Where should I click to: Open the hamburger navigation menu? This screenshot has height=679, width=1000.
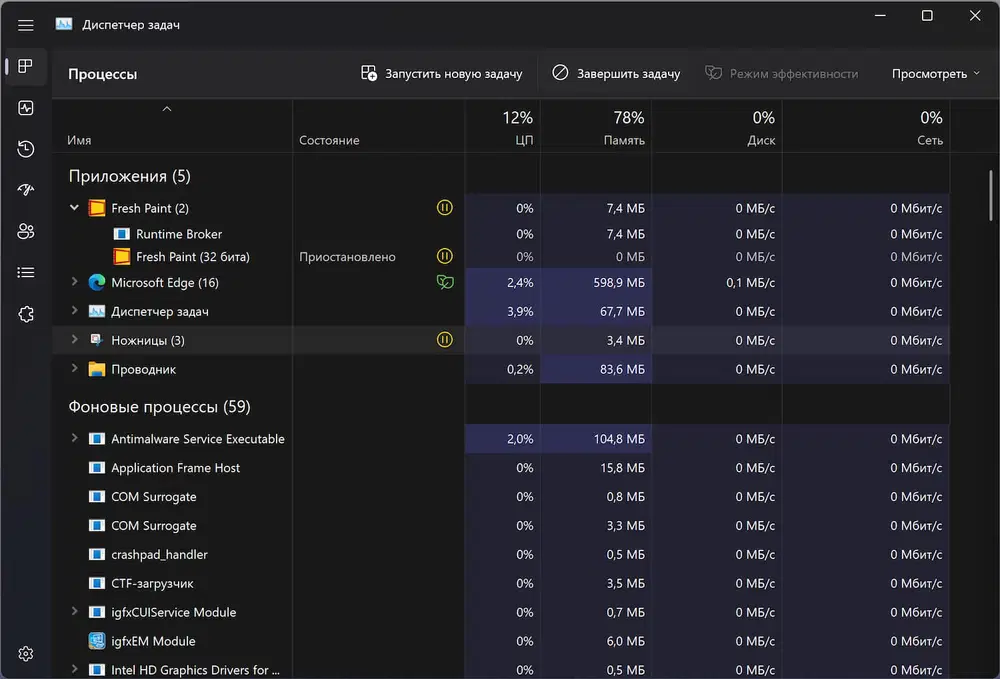[26, 25]
